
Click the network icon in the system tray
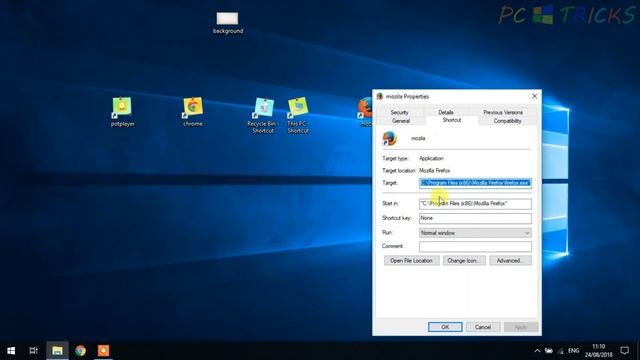[561, 351]
